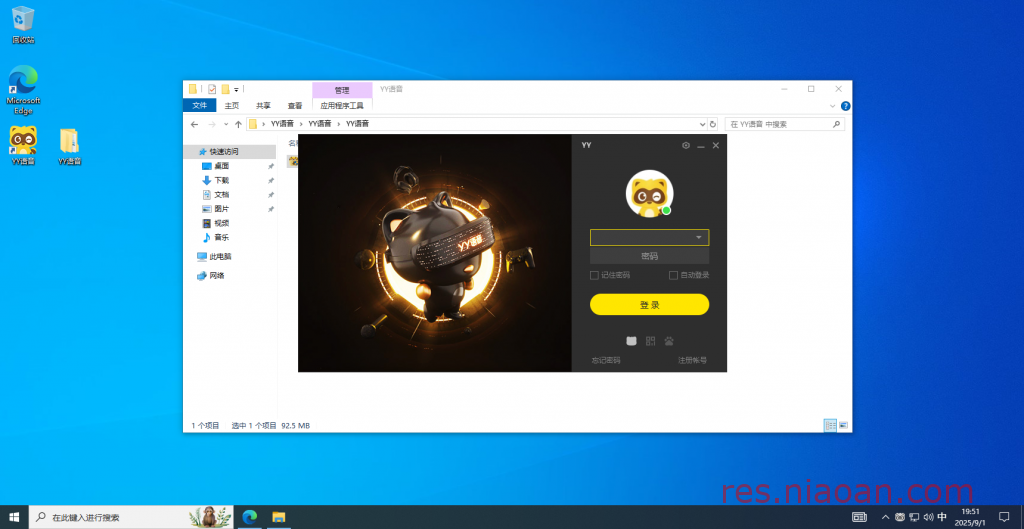The image size is (1024, 529).
Task: Click the taskbar search box
Action: 133,517
